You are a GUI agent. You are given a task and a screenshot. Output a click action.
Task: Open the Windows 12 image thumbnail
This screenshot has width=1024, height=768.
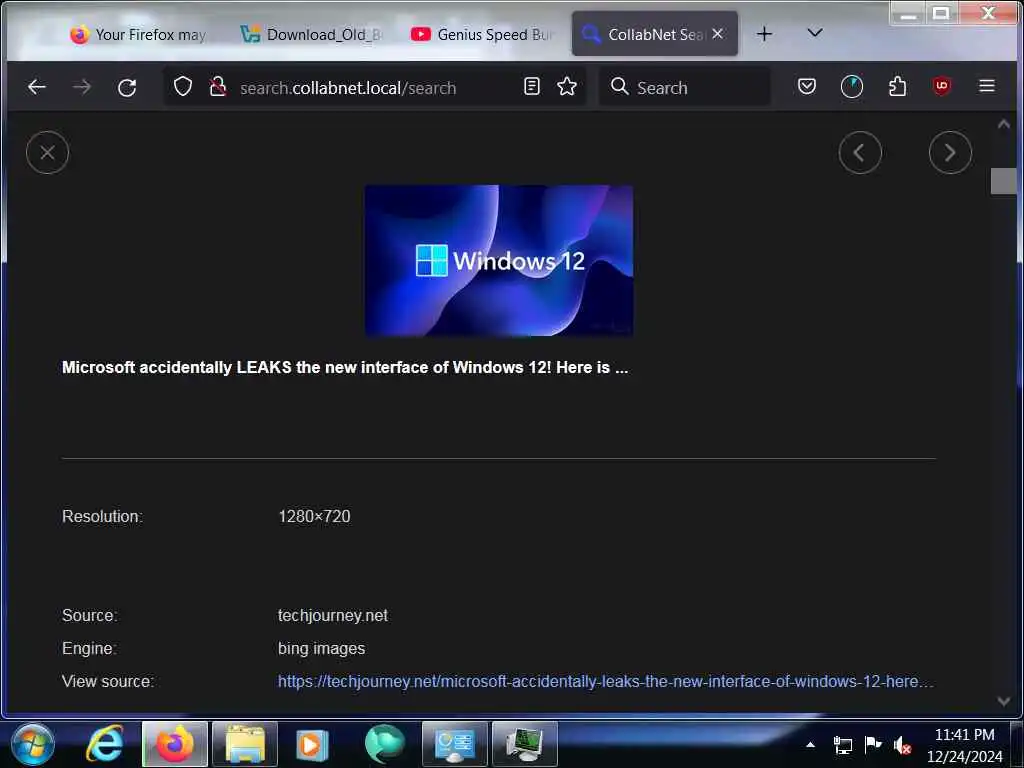coord(498,261)
